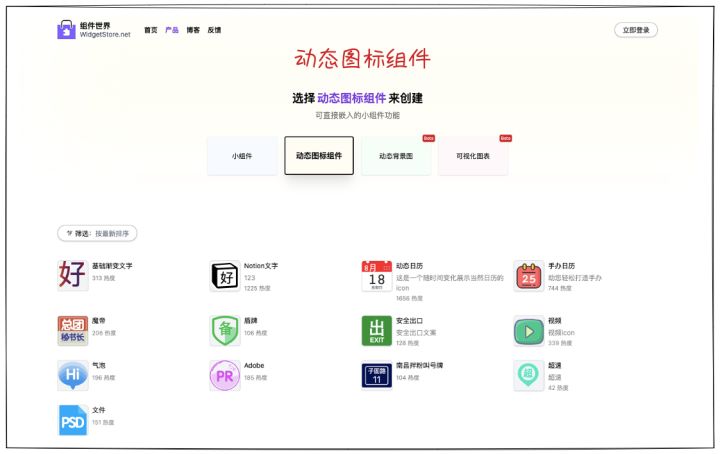Screen dimensions: 720x454
Task: Open the 动态日历 title
Action: tap(410, 266)
